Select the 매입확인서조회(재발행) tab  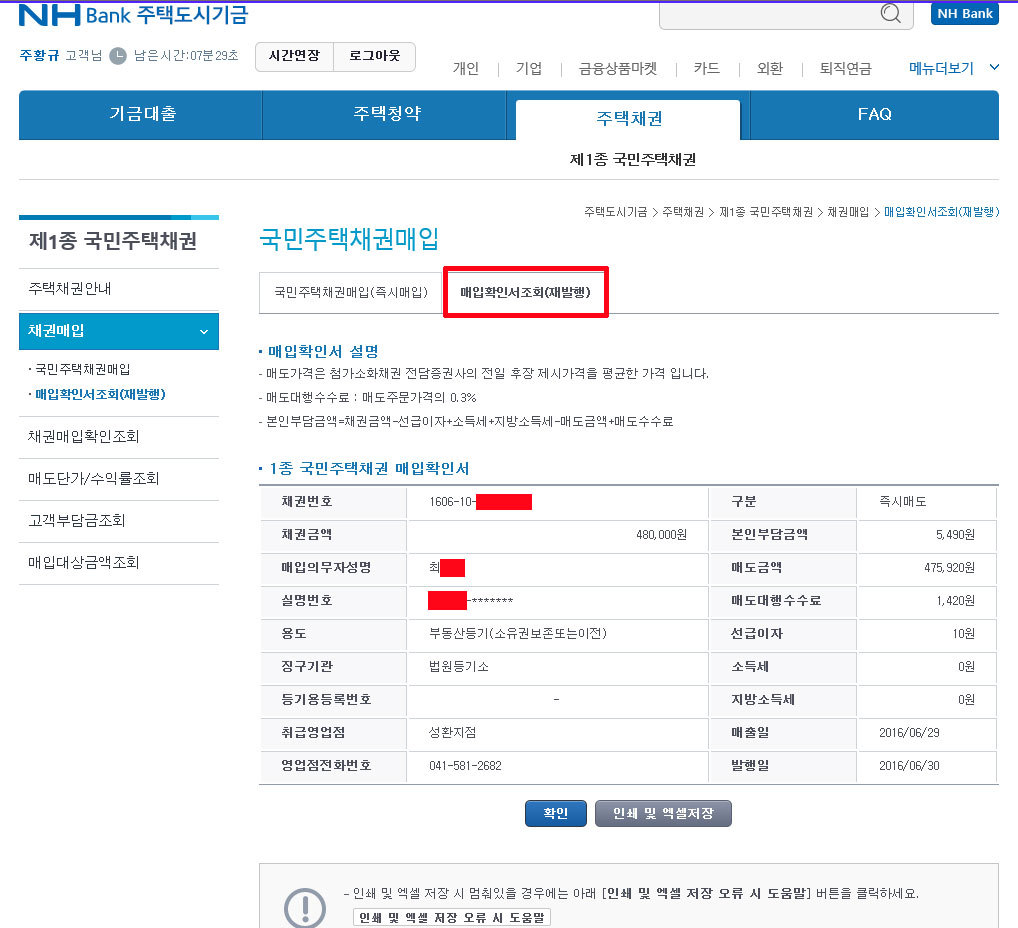525,292
